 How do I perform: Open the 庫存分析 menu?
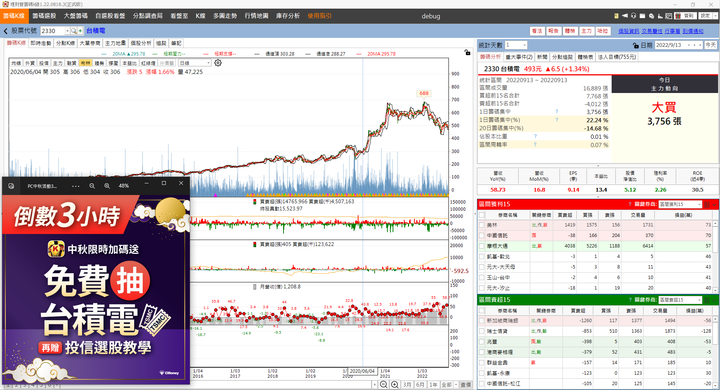[x=288, y=16]
